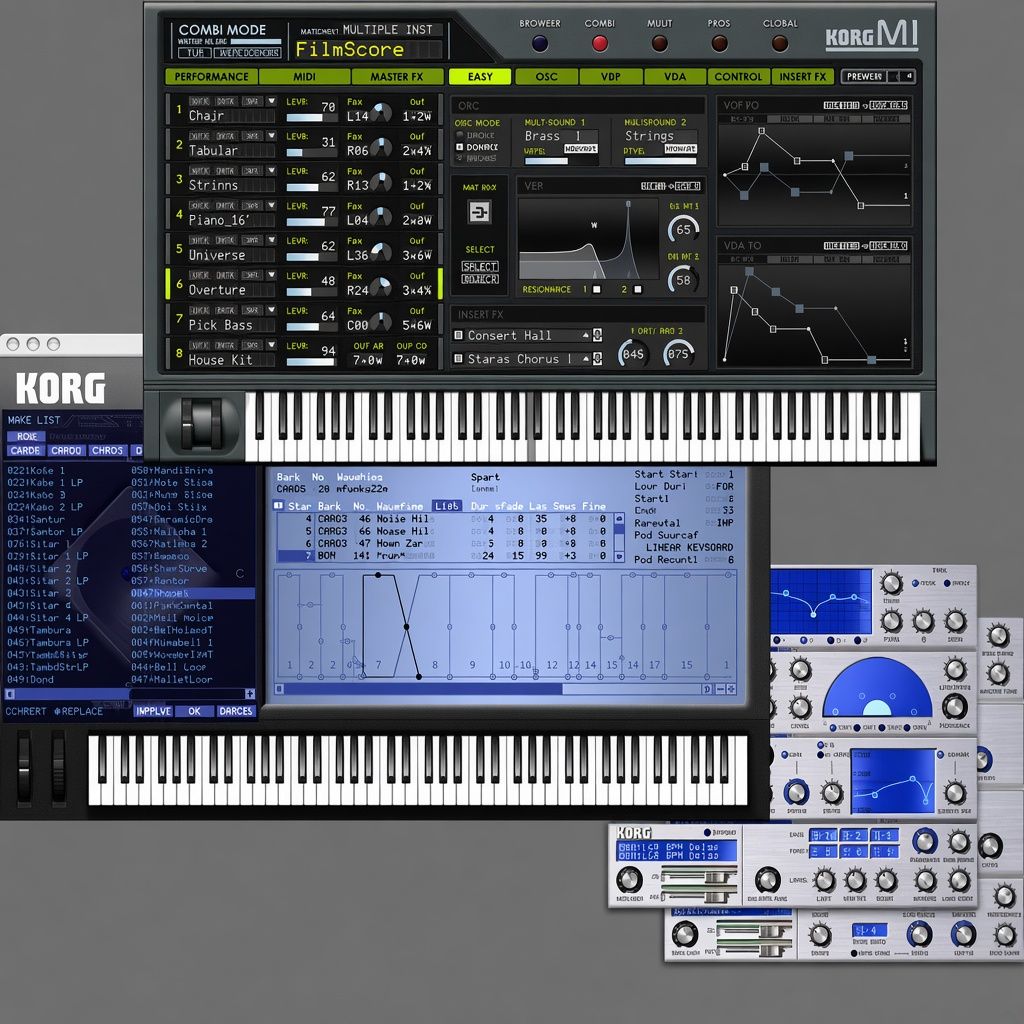Click the MAT ROX routing icon

pyautogui.click(x=480, y=212)
